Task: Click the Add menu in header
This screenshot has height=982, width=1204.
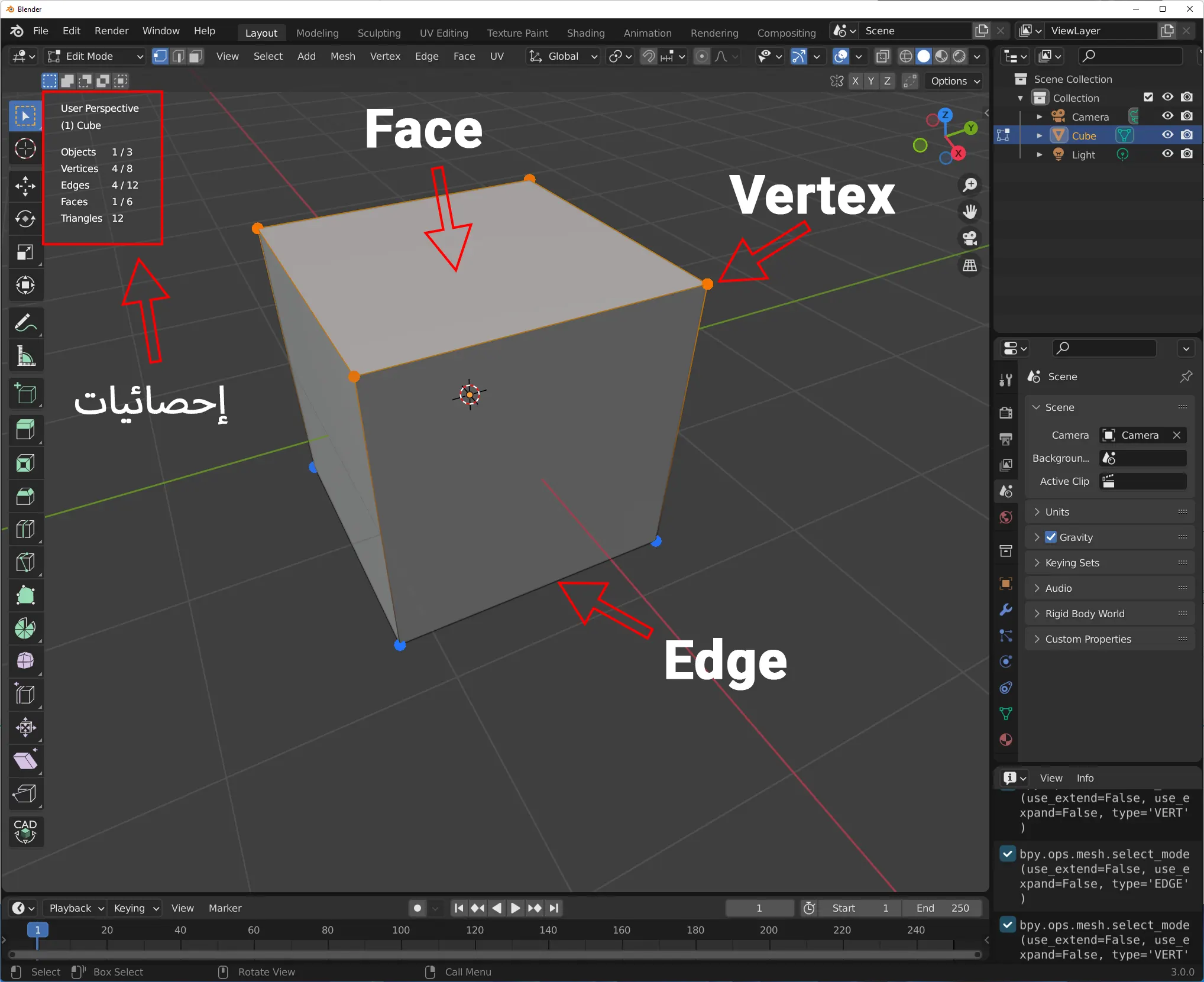Action: 306,56
